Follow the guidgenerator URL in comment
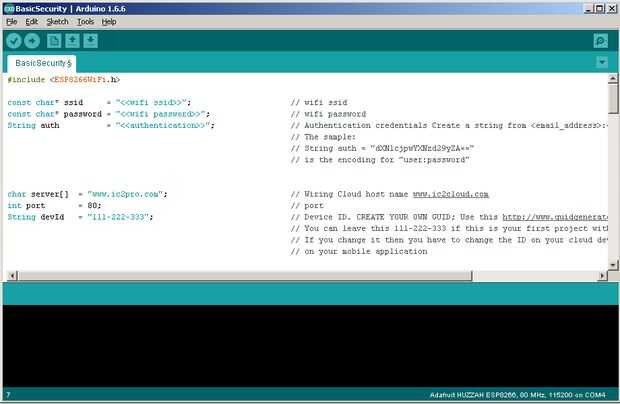Image resolution: width=620 pixels, height=404 pixels. pyautogui.click(x=555, y=217)
